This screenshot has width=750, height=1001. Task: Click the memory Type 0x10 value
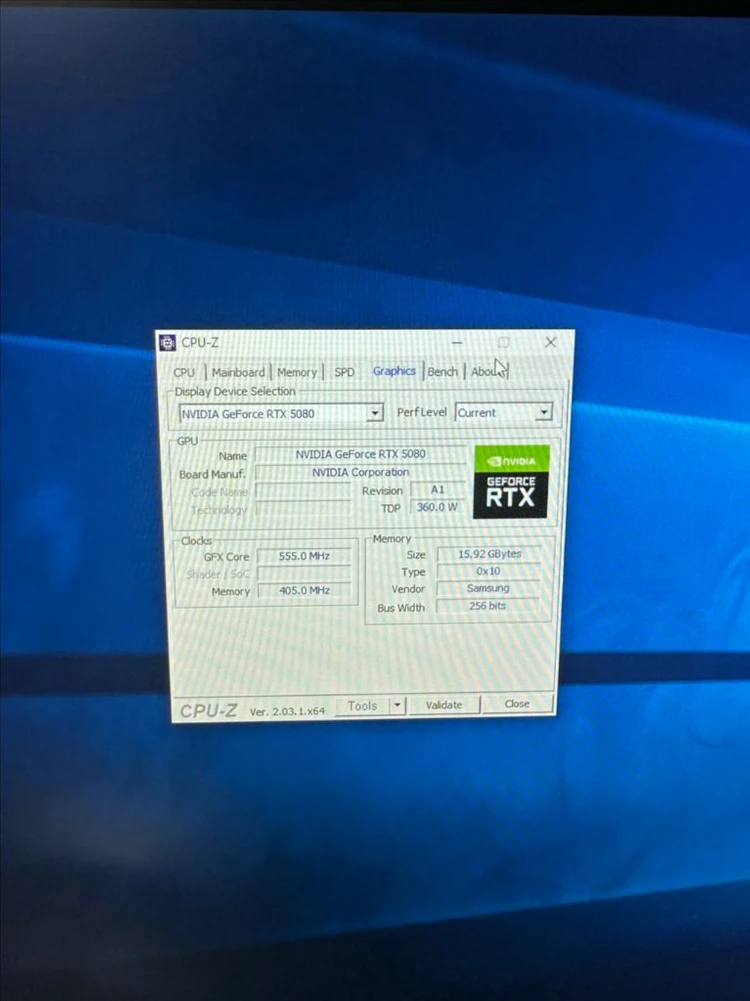(489, 571)
